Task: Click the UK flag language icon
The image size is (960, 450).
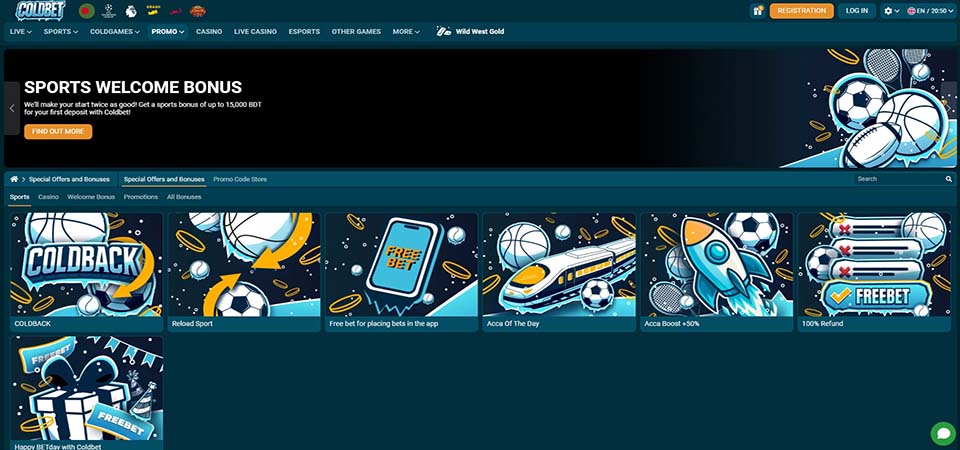Action: (911, 11)
